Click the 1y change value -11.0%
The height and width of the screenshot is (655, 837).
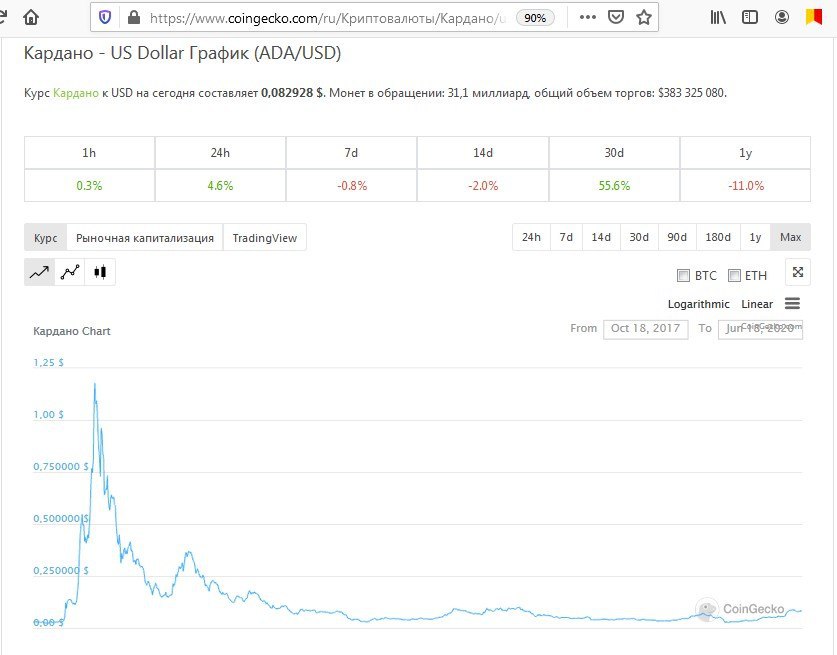click(746, 186)
